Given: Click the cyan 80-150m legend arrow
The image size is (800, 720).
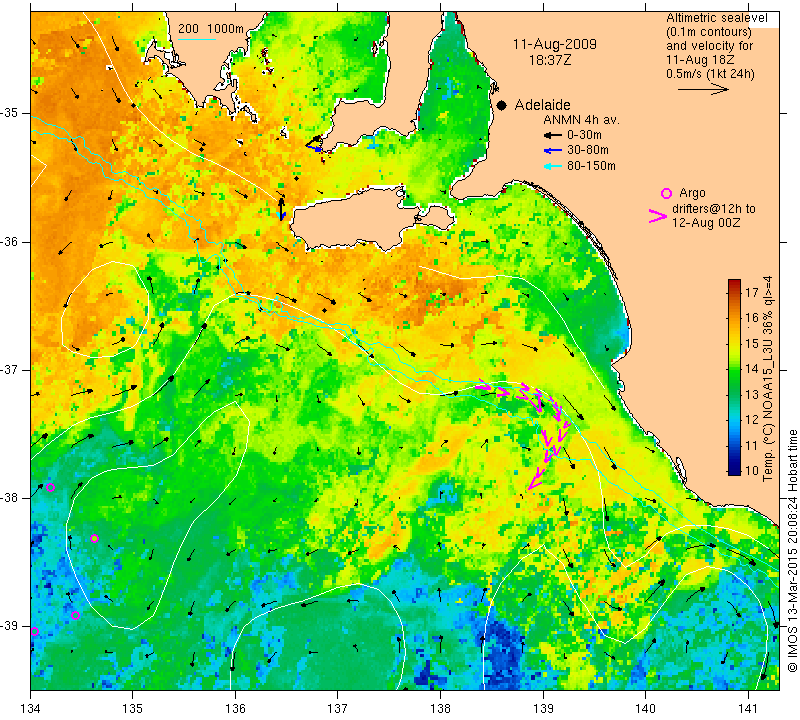Looking at the screenshot, I should 553,166.
